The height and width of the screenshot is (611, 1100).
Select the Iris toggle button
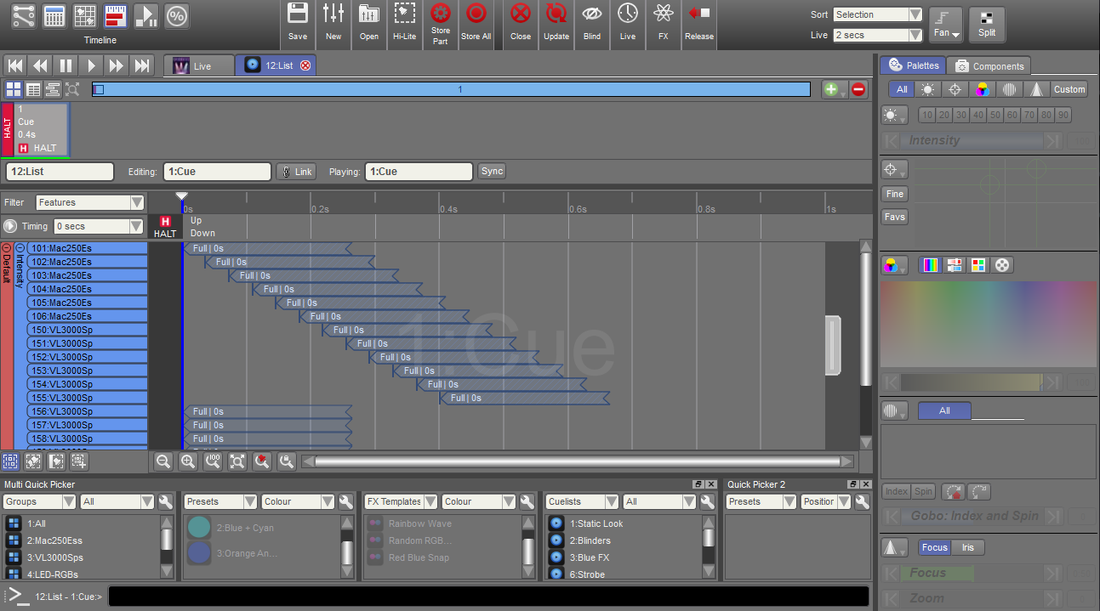967,547
